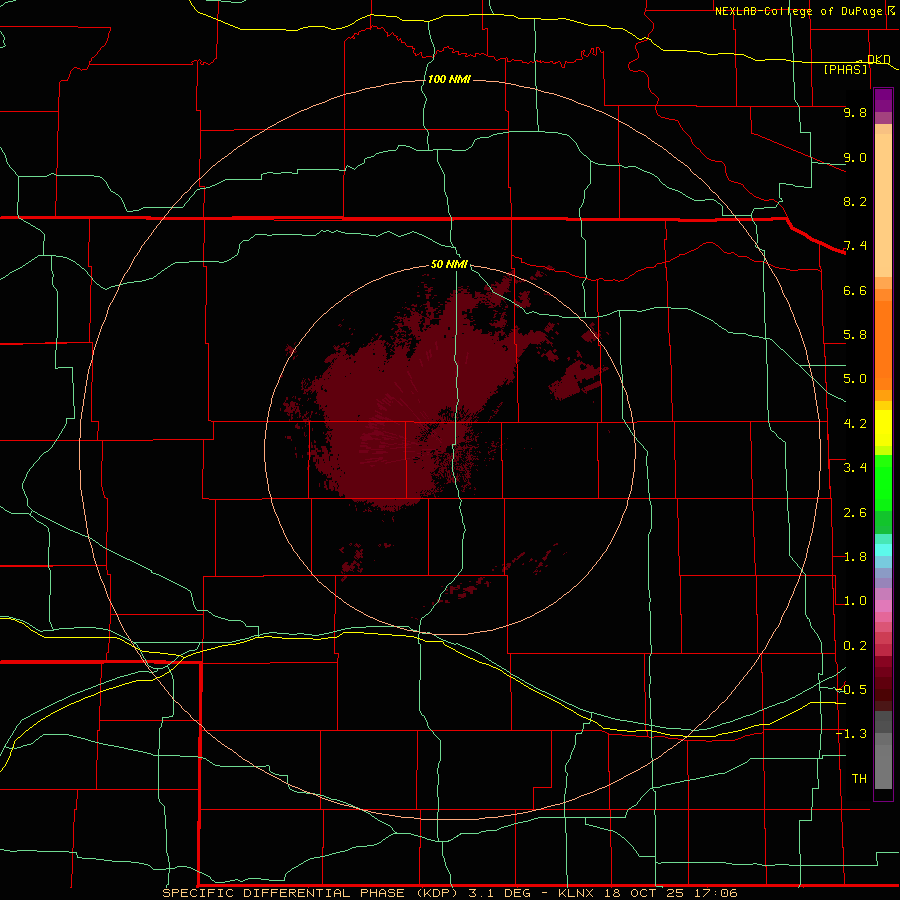Click the 9.8 color scale value
The height and width of the screenshot is (900, 900).
pos(855,112)
